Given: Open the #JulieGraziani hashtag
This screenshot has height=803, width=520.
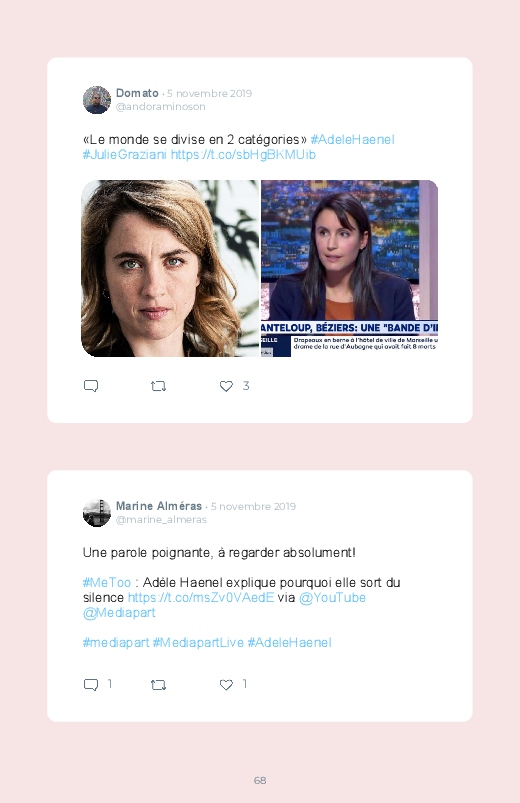Looking at the screenshot, I should pyautogui.click(x=124, y=155).
